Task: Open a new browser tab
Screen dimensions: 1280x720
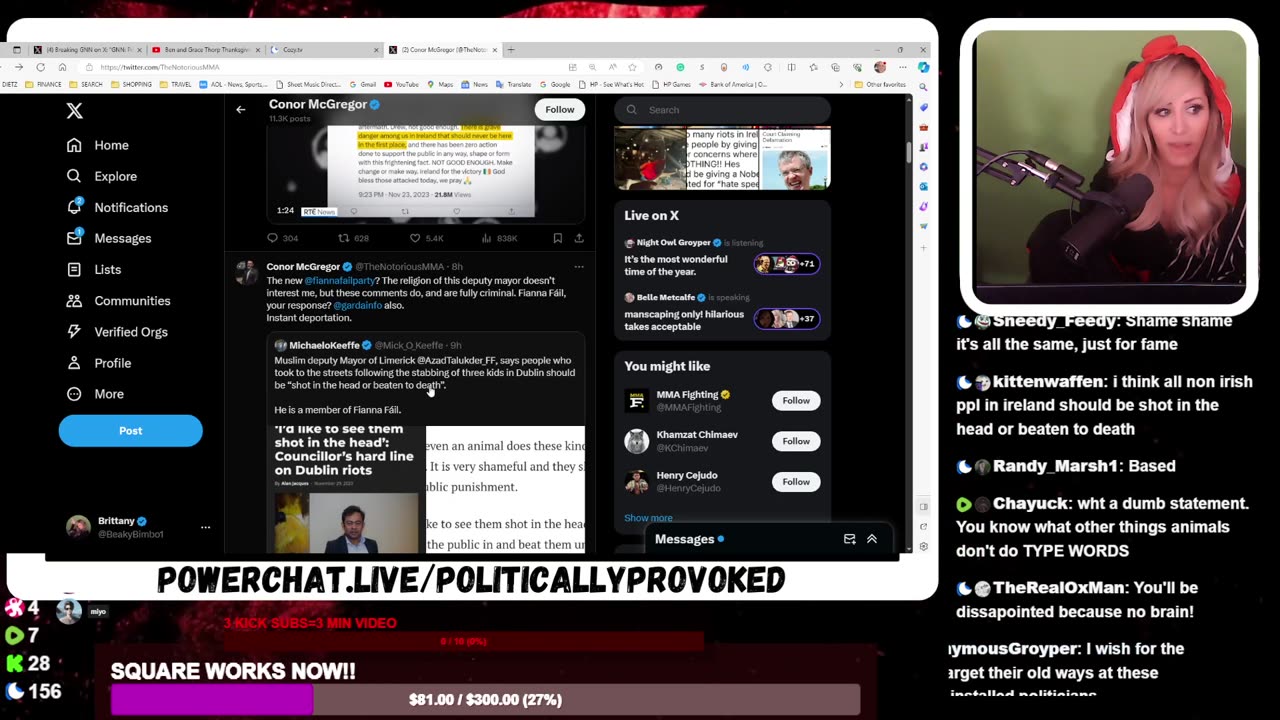Action: (x=510, y=49)
